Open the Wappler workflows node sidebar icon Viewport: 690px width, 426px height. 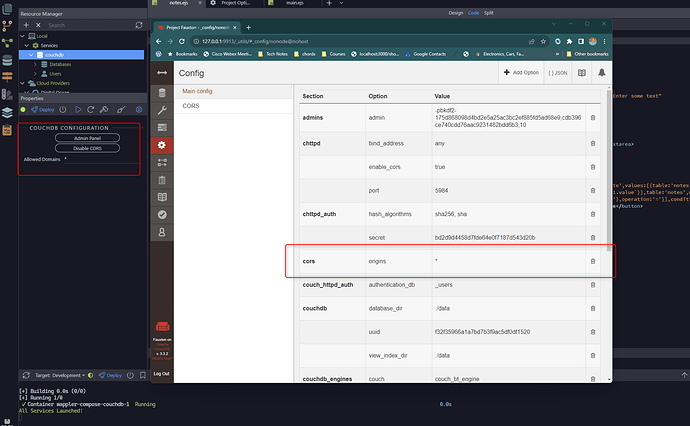[x=7, y=43]
